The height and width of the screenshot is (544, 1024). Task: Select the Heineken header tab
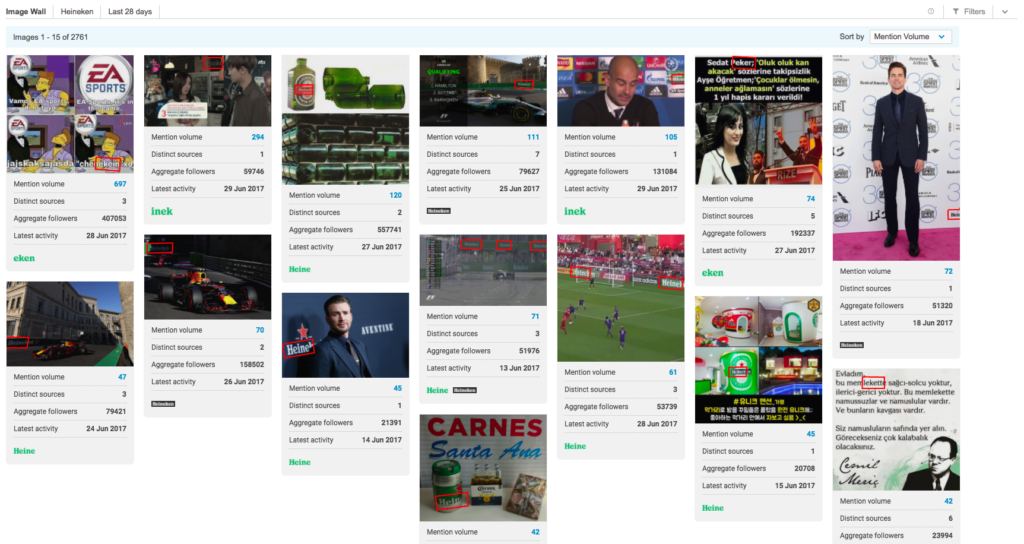point(77,11)
